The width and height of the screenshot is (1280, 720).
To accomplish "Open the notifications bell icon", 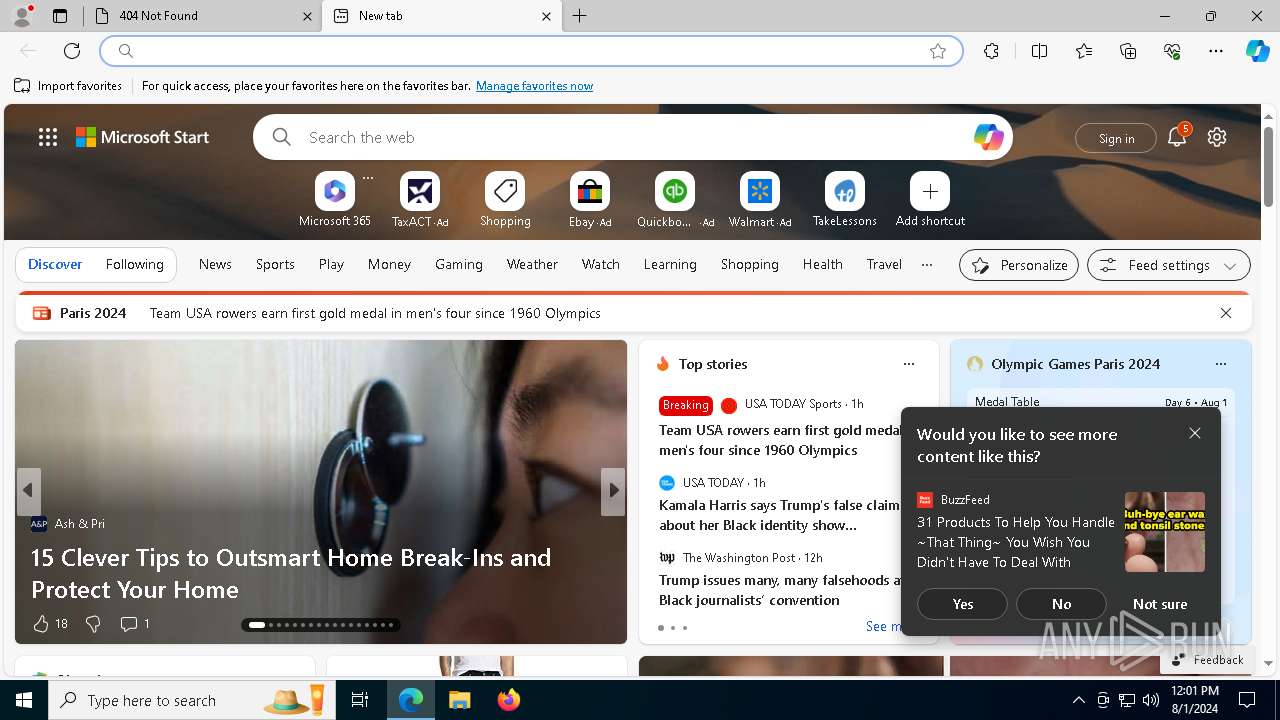I will pos(1177,137).
